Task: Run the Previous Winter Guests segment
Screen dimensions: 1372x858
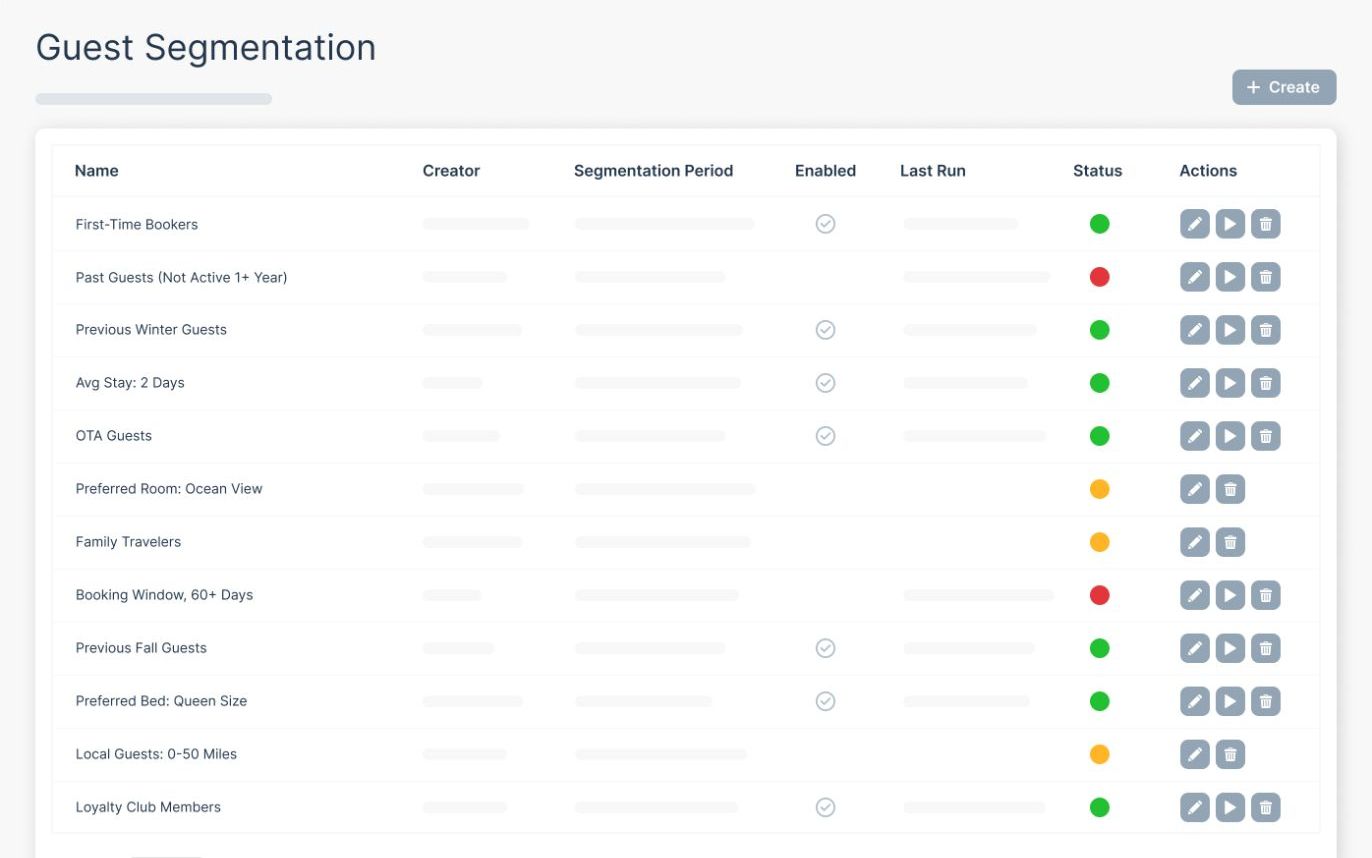Action: pyautogui.click(x=1230, y=330)
